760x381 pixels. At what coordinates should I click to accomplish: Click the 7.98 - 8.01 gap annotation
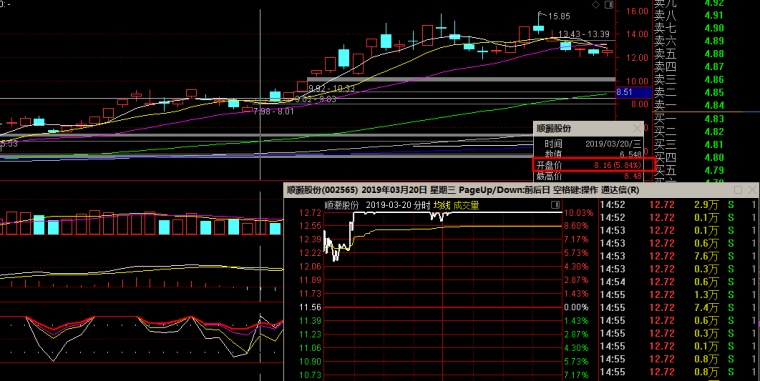pos(274,111)
